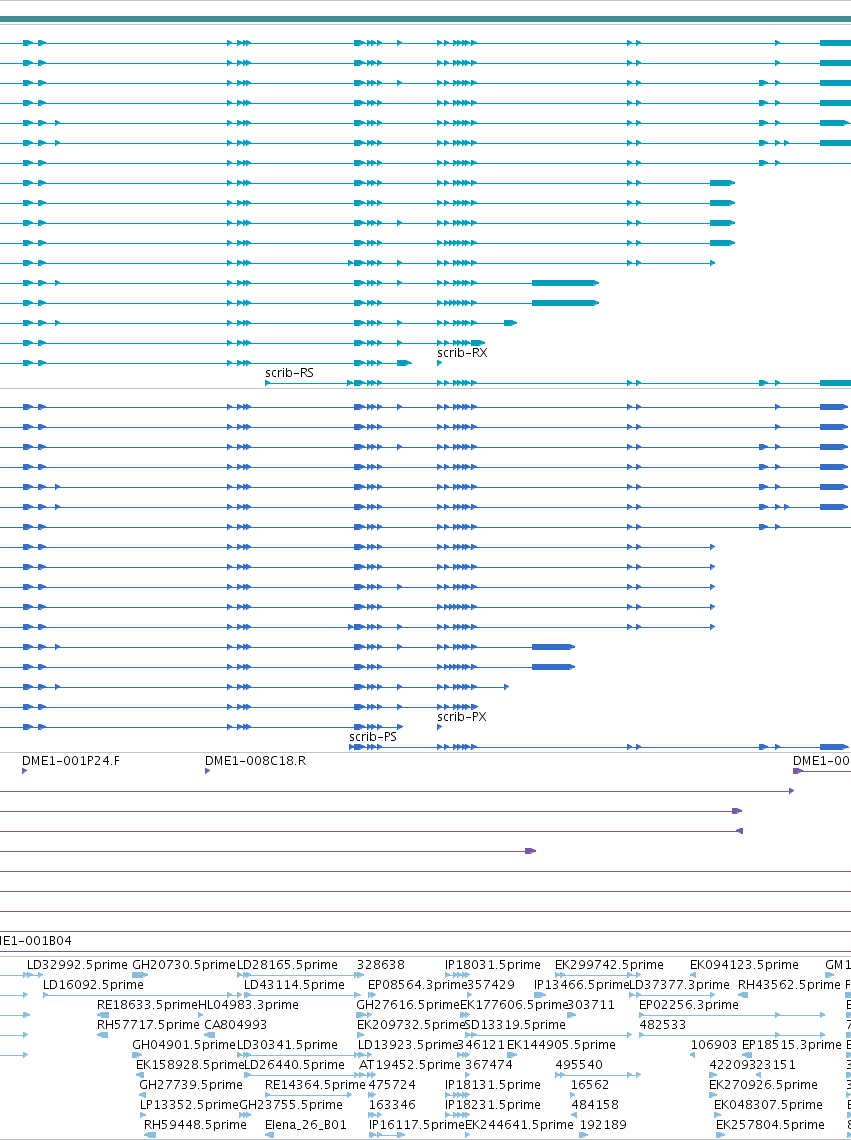Click the 163346 feature label
Screen dimensions: 851x1140
coord(392,1104)
